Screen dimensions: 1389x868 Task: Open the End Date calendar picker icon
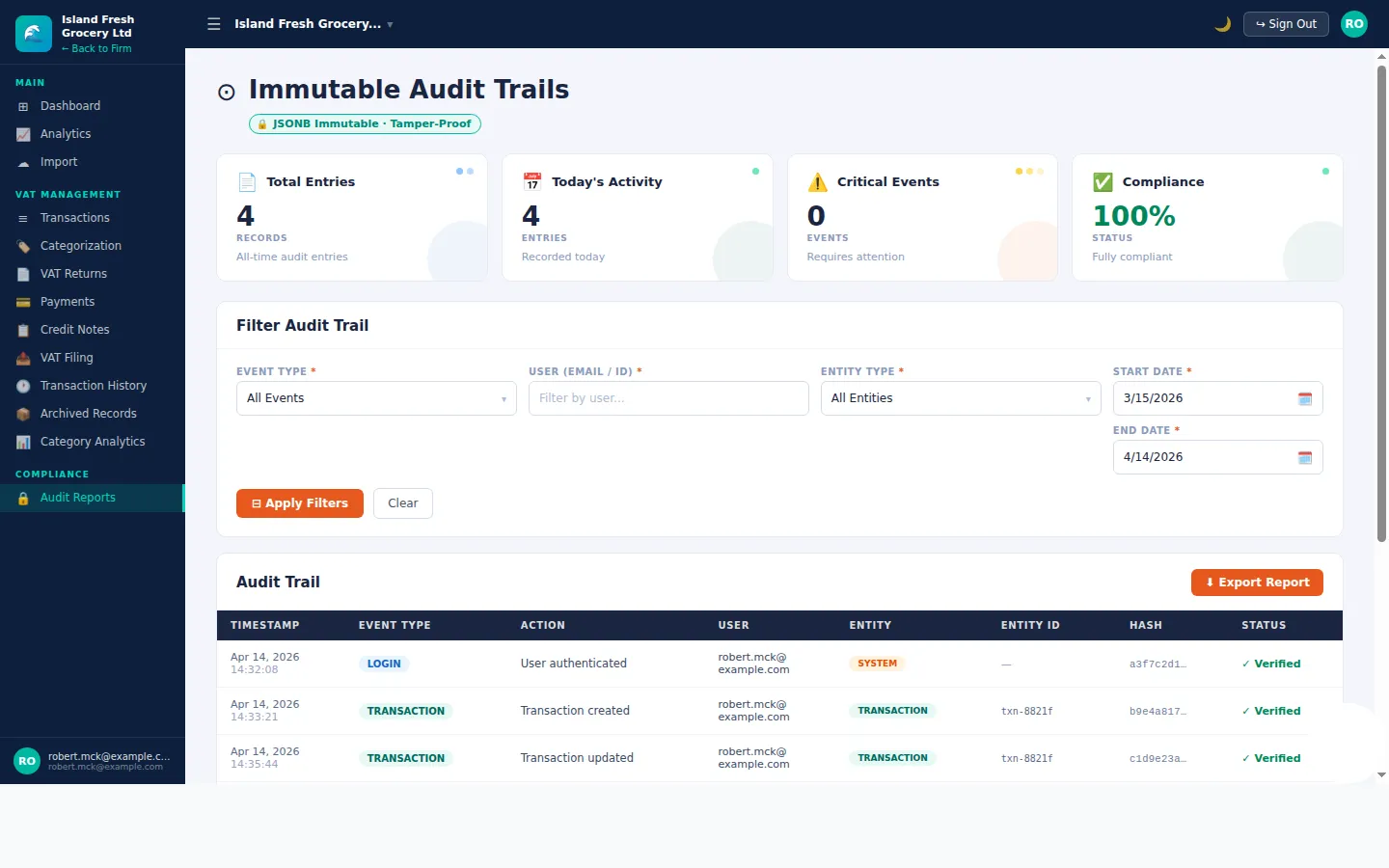pos(1305,457)
